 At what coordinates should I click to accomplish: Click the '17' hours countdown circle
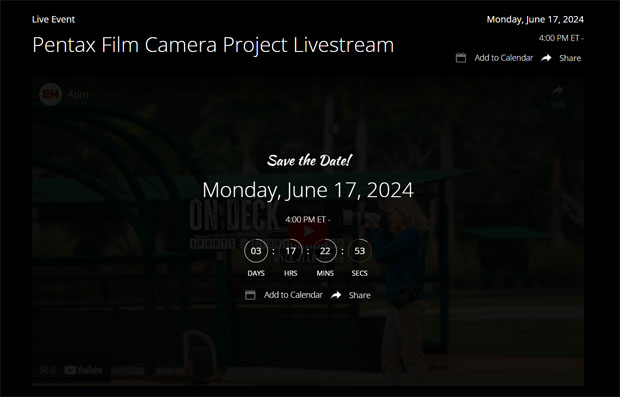pyautogui.click(x=291, y=251)
